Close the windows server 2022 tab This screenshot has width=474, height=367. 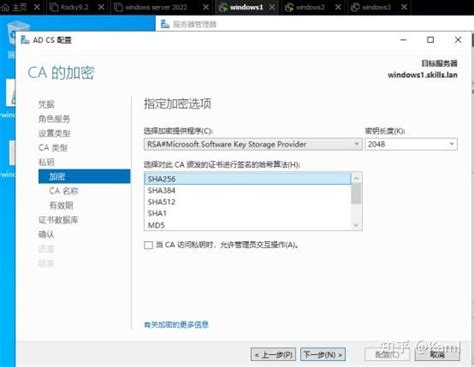[206, 7]
